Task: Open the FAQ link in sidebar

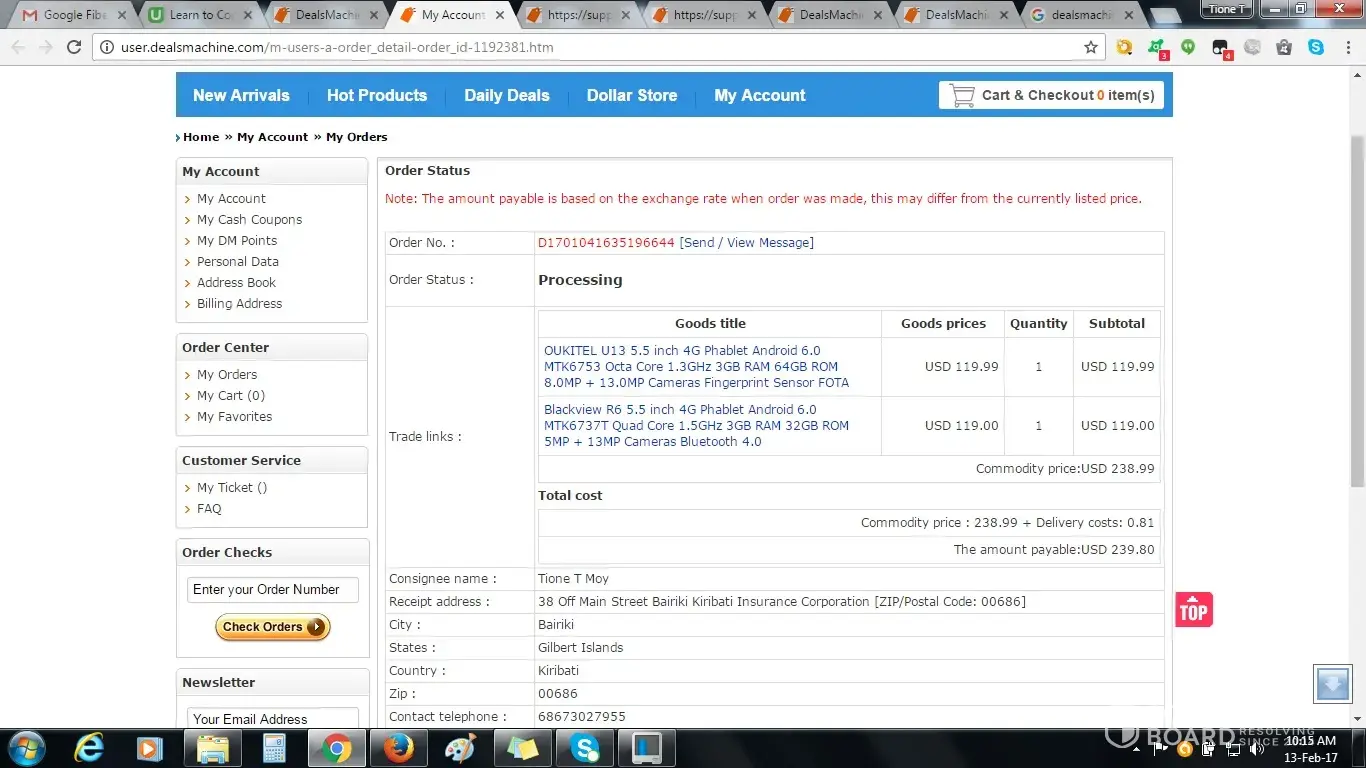Action: click(x=209, y=508)
